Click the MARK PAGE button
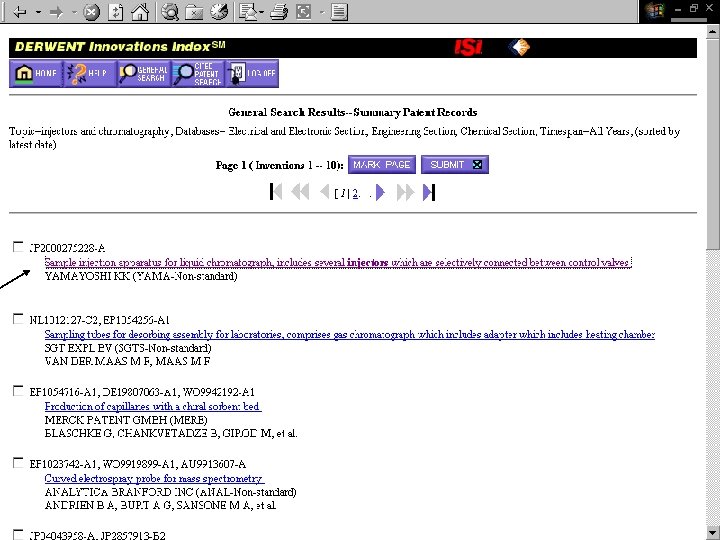The image size is (720, 540). coord(382,165)
